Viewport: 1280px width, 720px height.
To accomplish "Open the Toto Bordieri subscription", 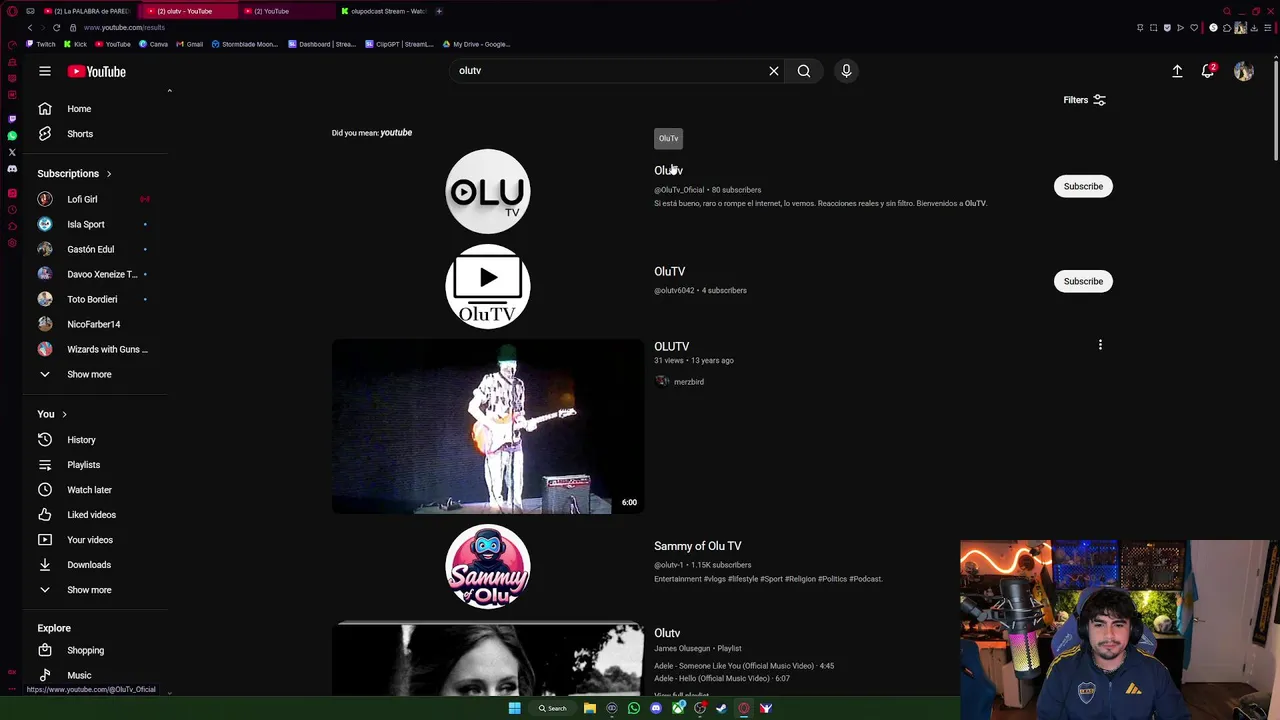I will pyautogui.click(x=92, y=299).
